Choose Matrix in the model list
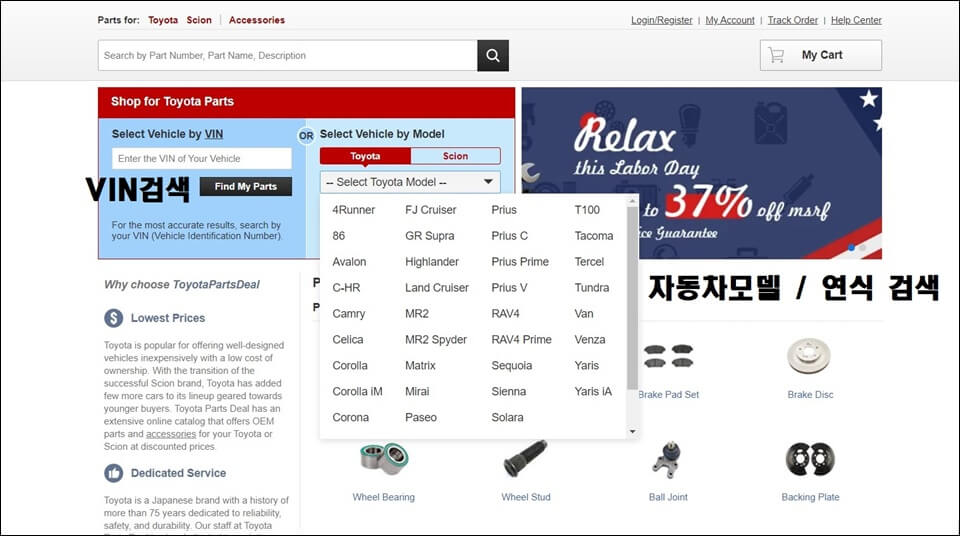This screenshot has height=536, width=960. pyautogui.click(x=420, y=366)
